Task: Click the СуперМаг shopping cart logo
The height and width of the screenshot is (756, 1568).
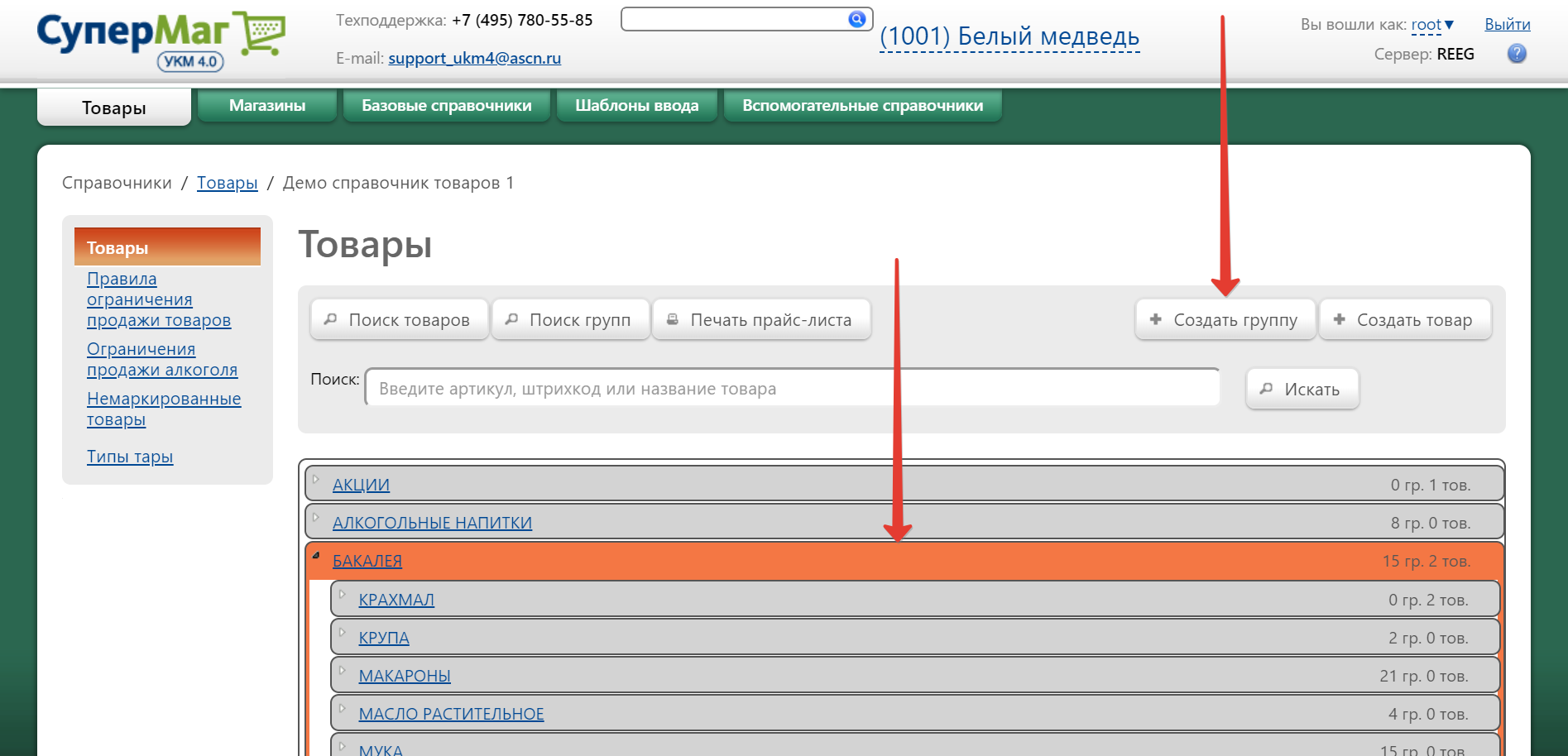Action: click(x=161, y=41)
